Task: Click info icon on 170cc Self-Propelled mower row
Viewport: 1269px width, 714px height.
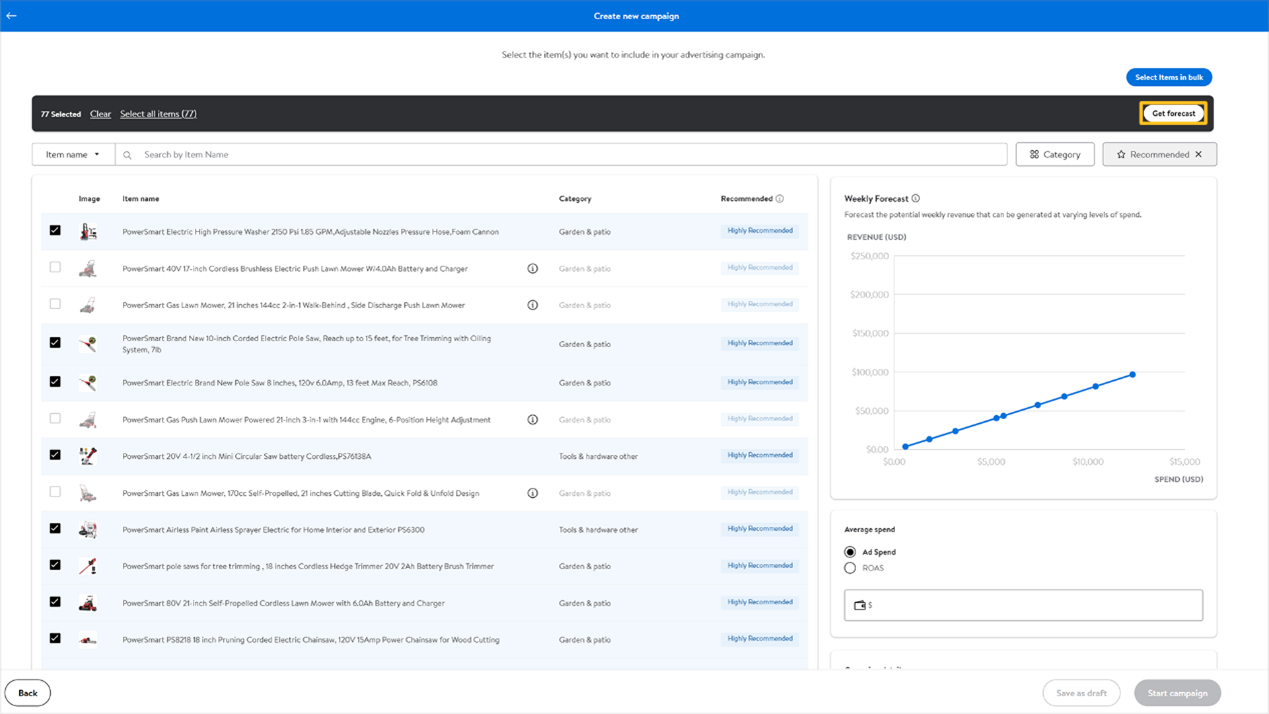Action: coord(533,493)
